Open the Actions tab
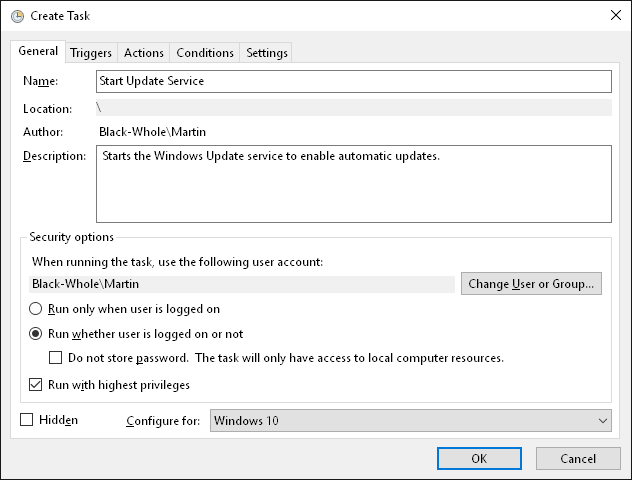Screen dimensions: 632x480 click(143, 53)
